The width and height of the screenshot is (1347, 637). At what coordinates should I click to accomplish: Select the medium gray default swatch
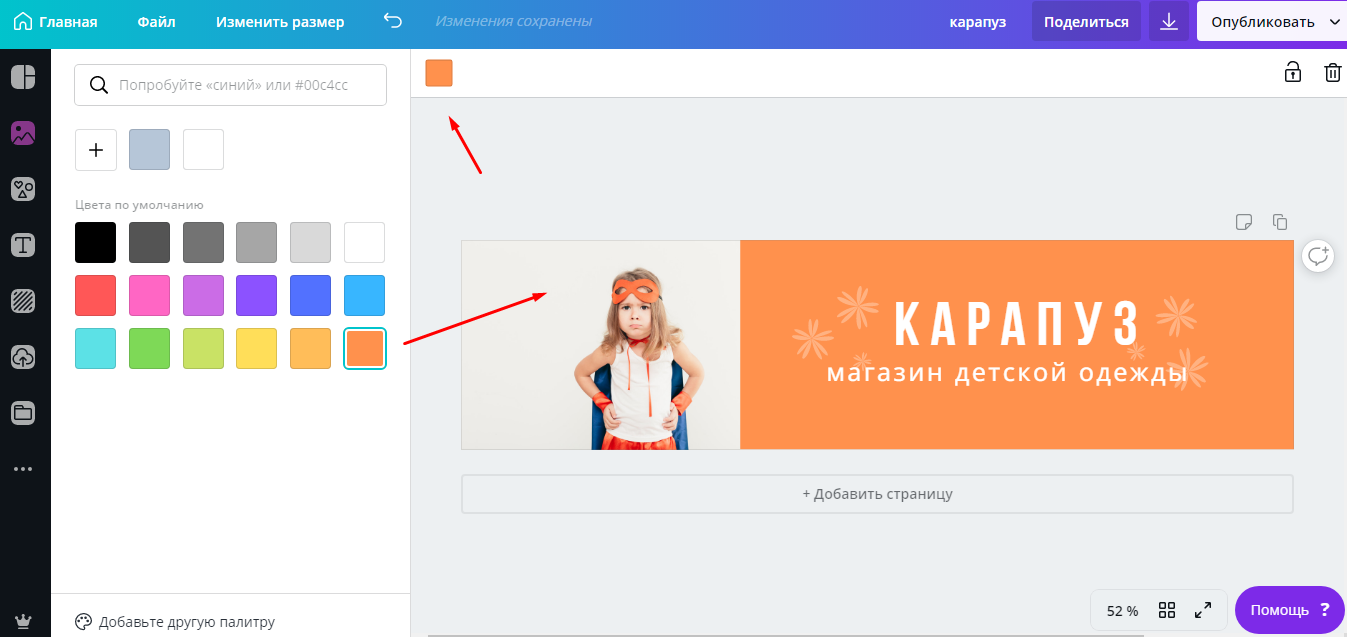click(203, 242)
